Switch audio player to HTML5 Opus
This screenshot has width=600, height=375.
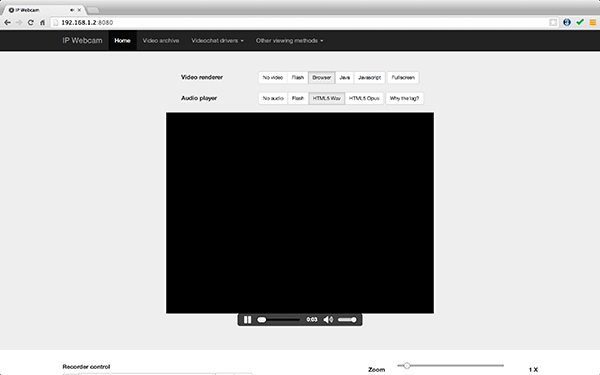point(364,98)
